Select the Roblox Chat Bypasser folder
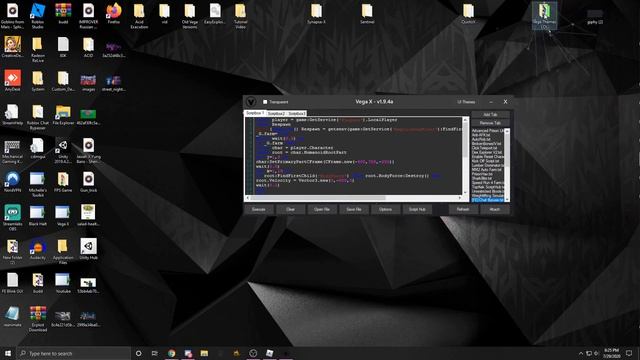Screen dimensions: 640x360 point(38,117)
